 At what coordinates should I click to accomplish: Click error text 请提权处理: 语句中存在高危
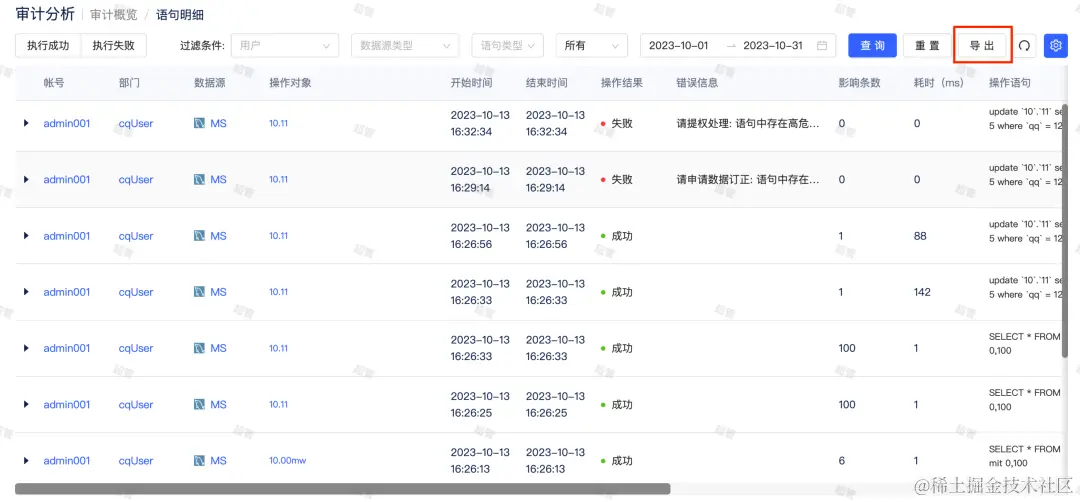click(x=749, y=123)
